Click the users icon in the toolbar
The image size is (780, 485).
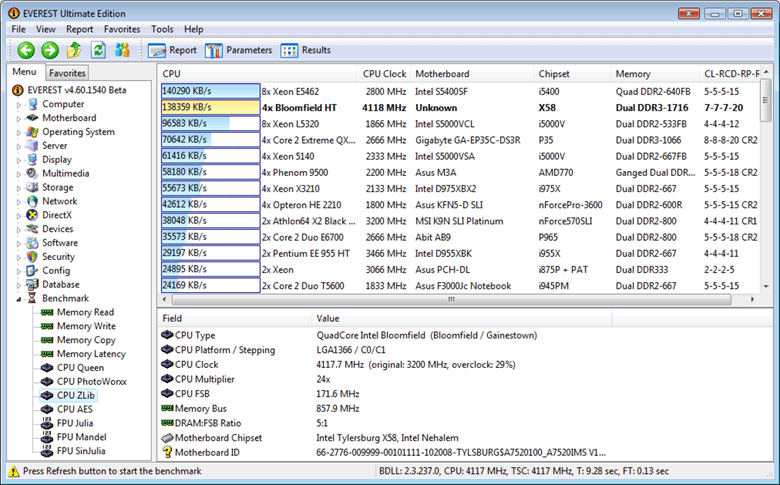click(x=122, y=50)
